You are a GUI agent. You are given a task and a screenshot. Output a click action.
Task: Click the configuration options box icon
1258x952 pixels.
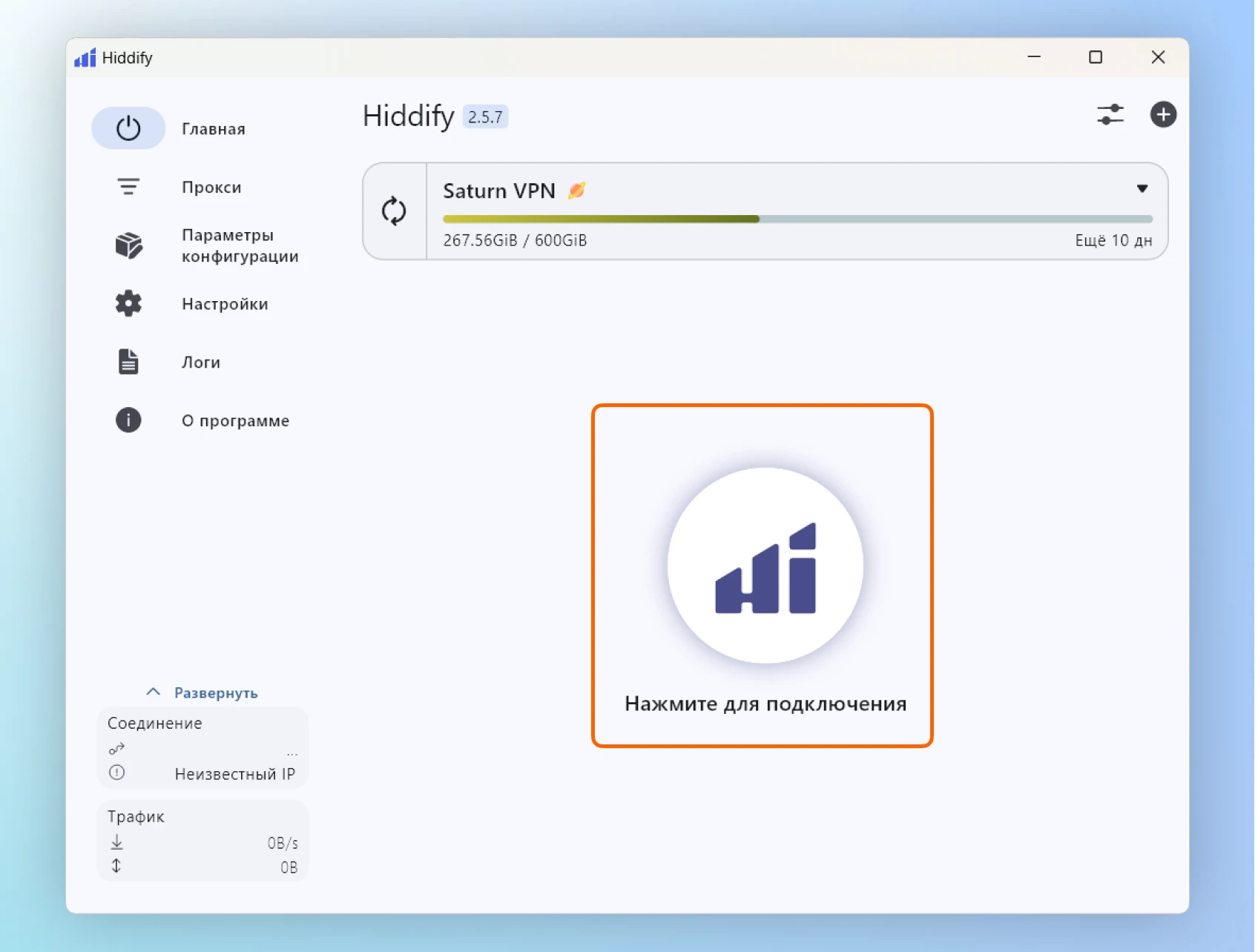(x=128, y=245)
